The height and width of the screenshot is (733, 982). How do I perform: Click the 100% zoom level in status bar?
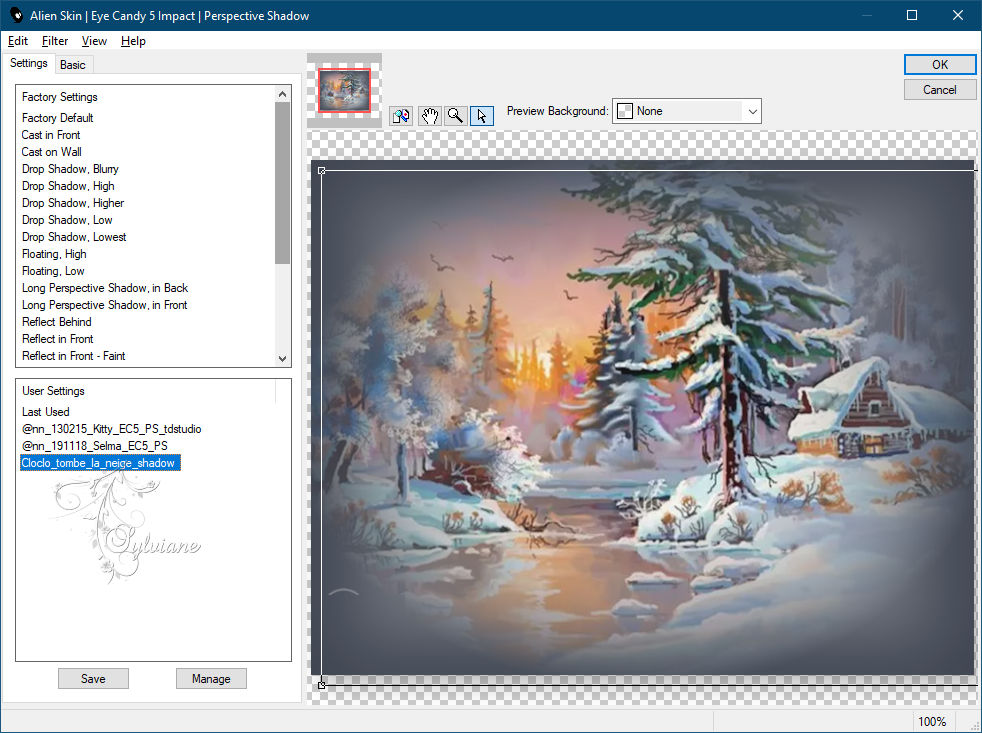coord(932,721)
